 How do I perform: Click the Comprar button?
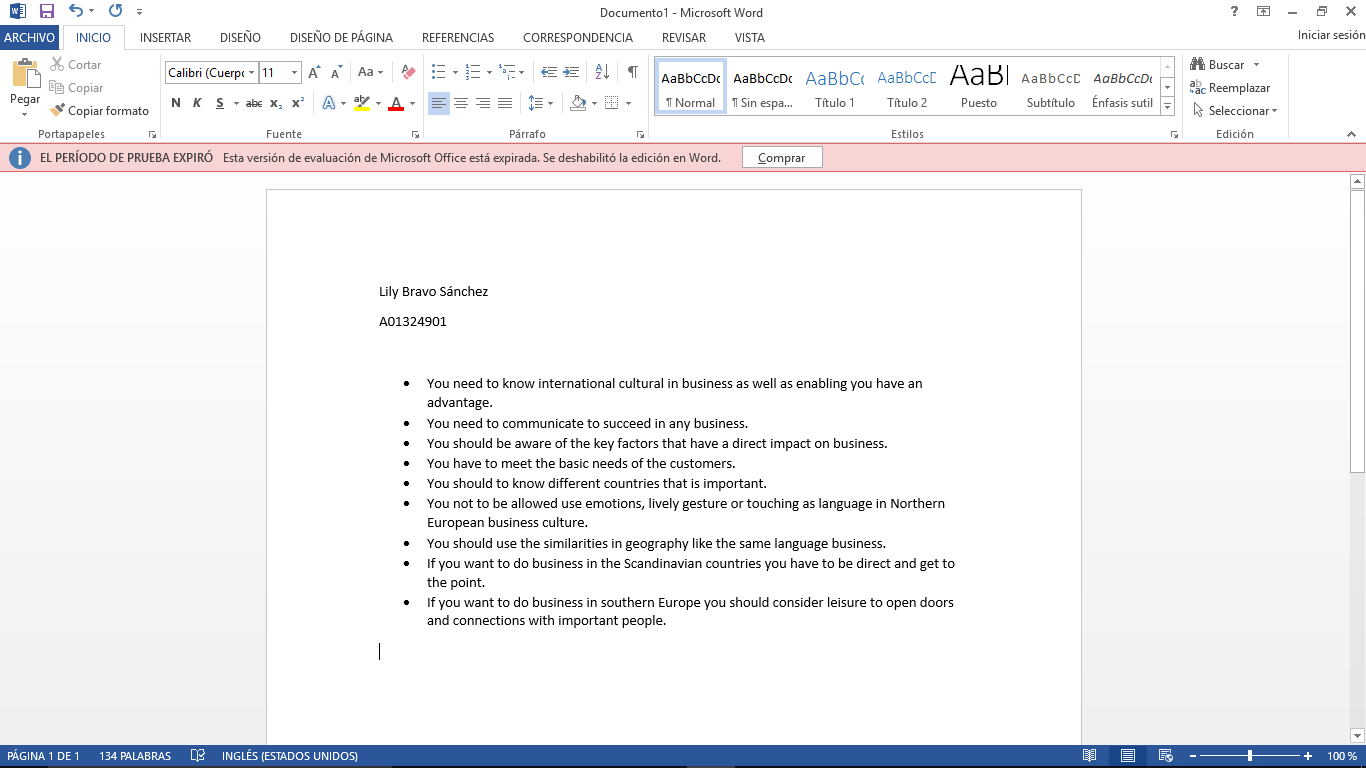coord(782,158)
